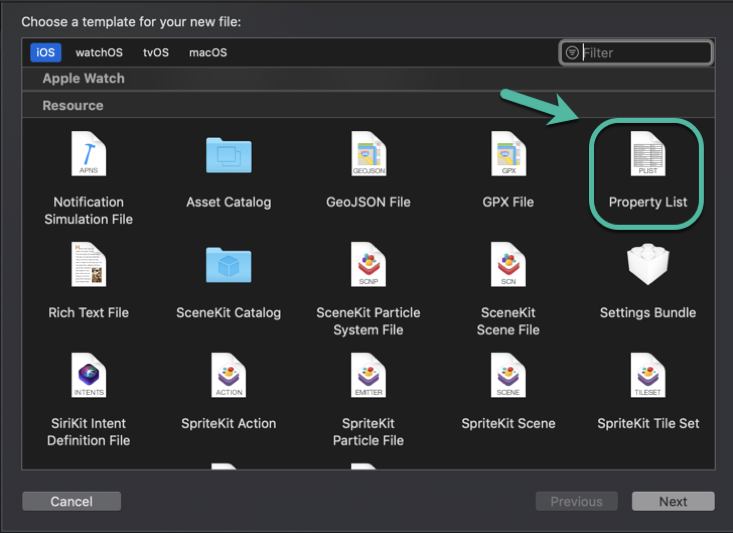Click the Cancel button

[72, 501]
